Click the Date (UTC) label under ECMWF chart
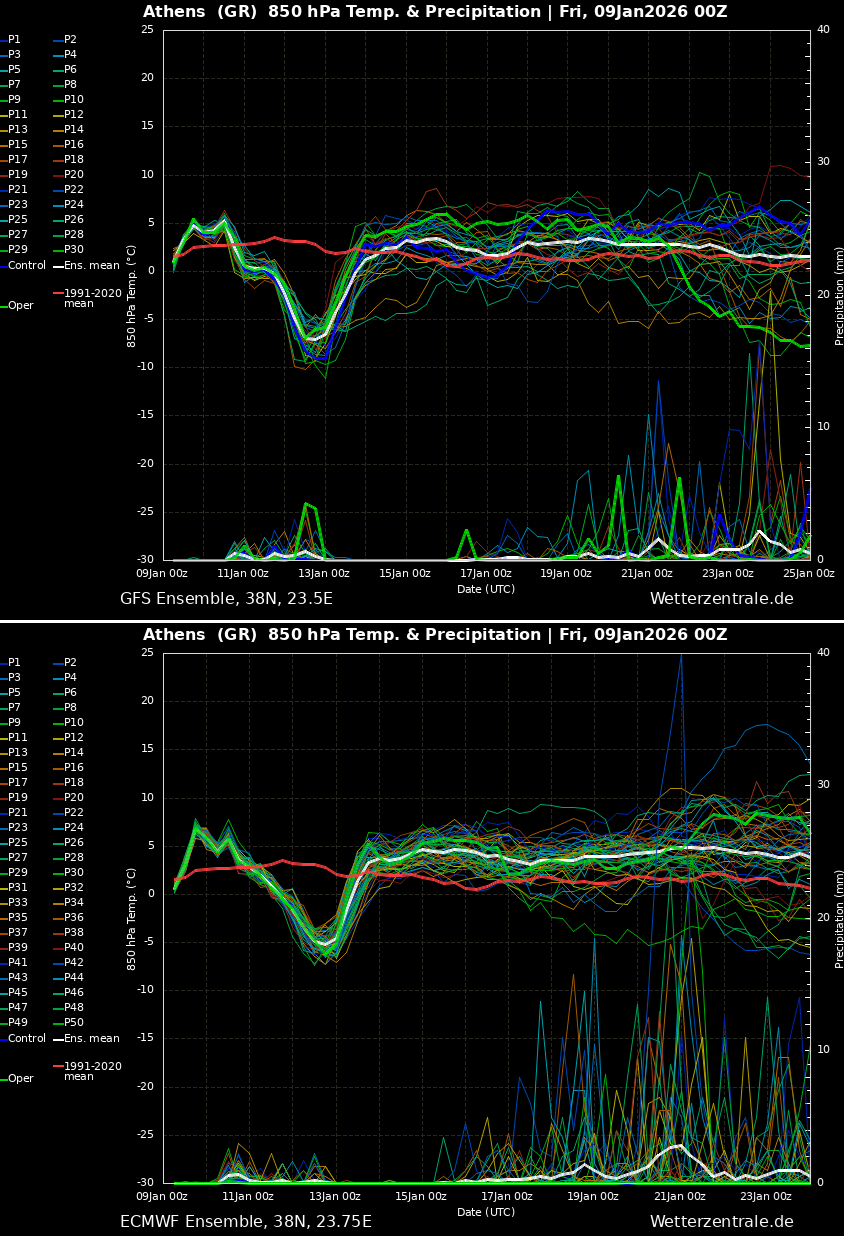This screenshot has width=844, height=1236. click(x=486, y=1212)
